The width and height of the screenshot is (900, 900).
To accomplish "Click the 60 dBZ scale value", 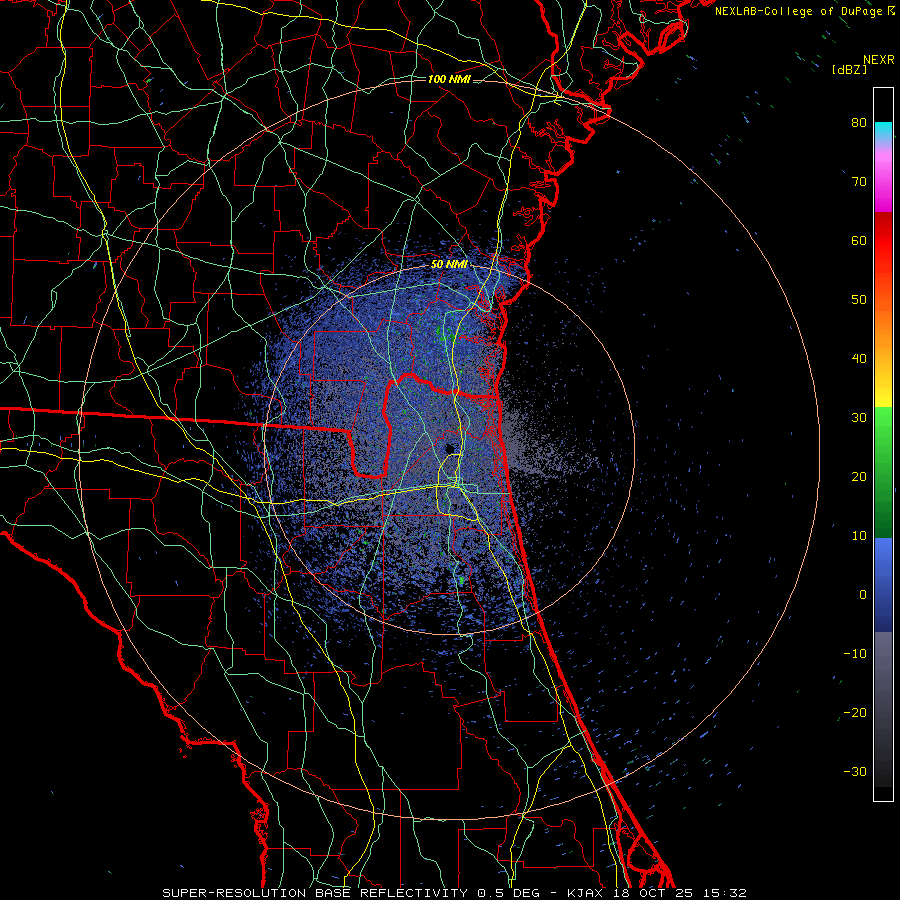I will click(859, 240).
